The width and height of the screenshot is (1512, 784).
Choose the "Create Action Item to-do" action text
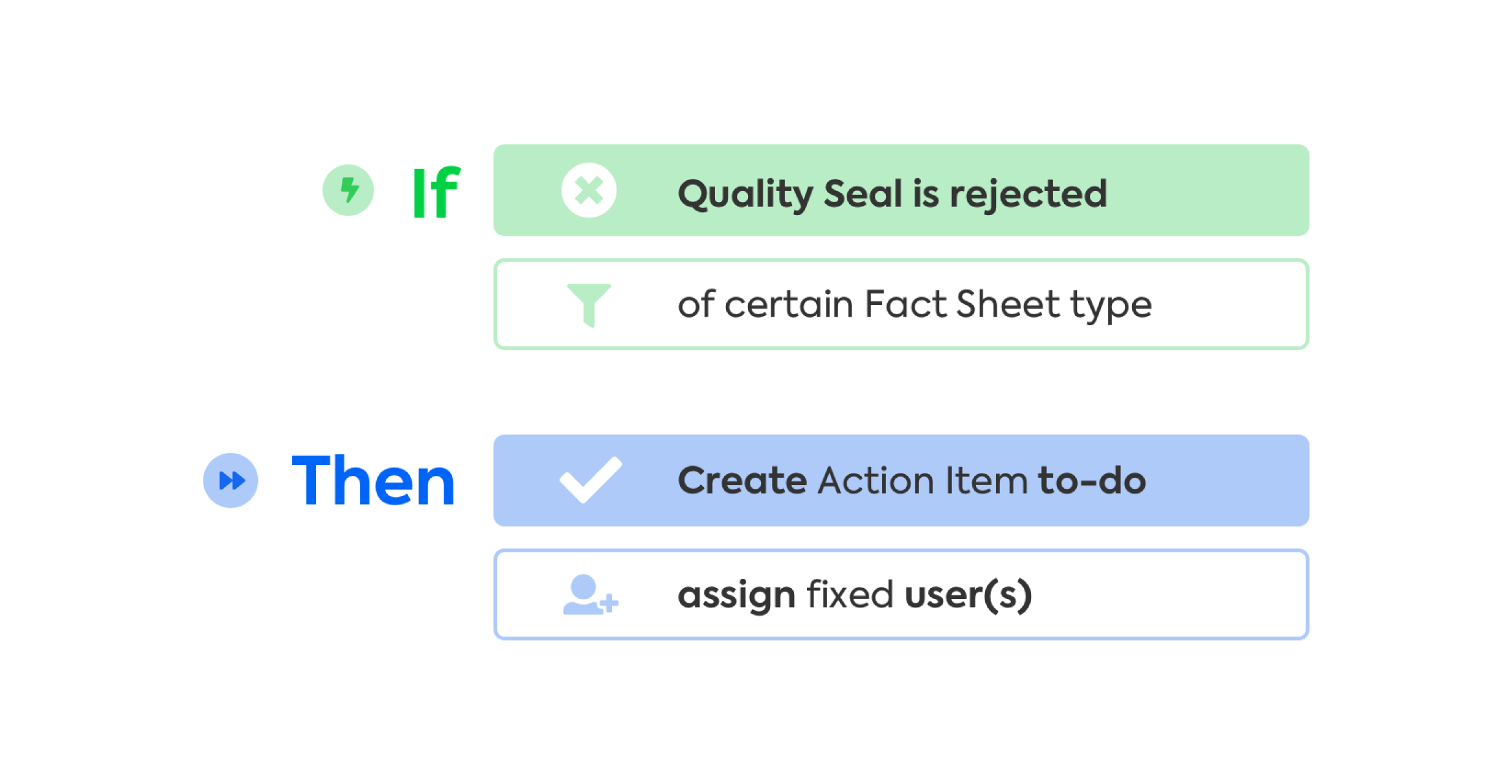[x=911, y=481]
